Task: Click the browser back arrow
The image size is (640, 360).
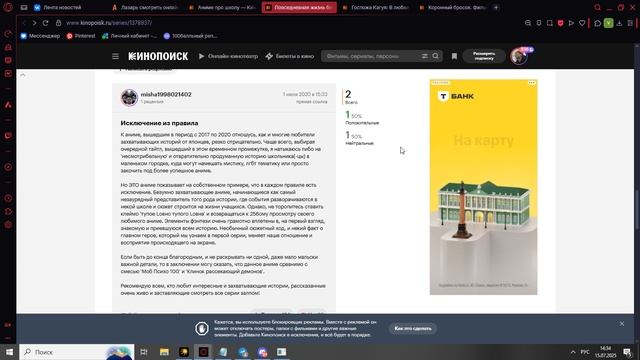Action: click(x=24, y=23)
